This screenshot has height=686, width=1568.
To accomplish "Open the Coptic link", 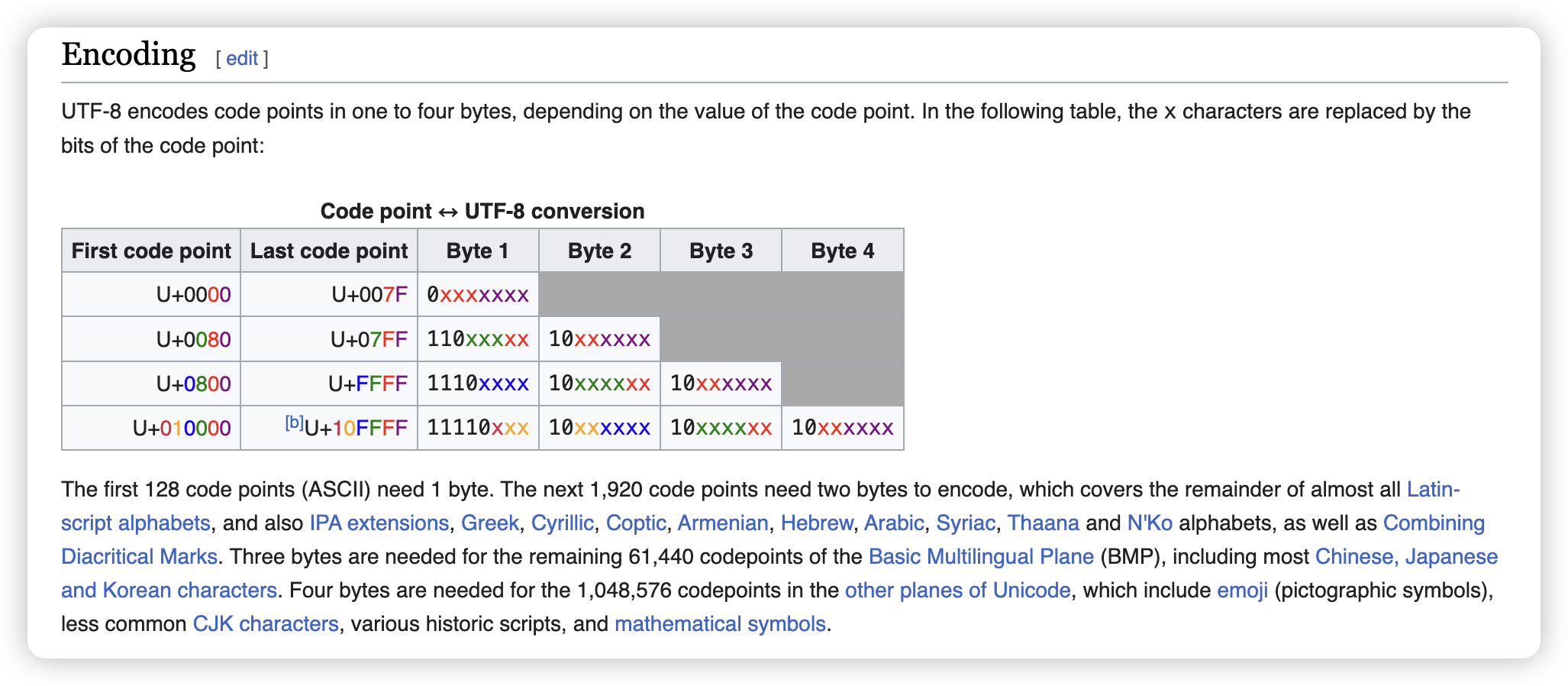I will point(636,523).
